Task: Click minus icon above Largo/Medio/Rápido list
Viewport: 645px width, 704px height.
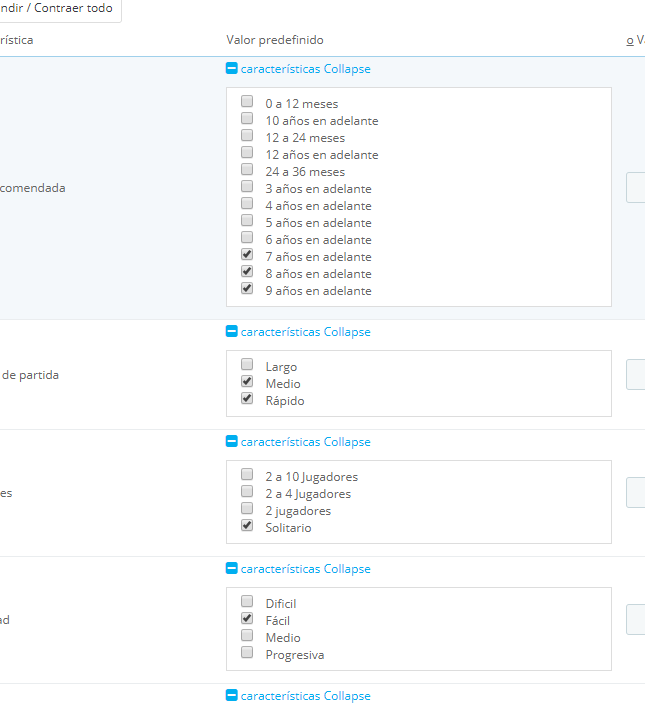Action: (232, 331)
